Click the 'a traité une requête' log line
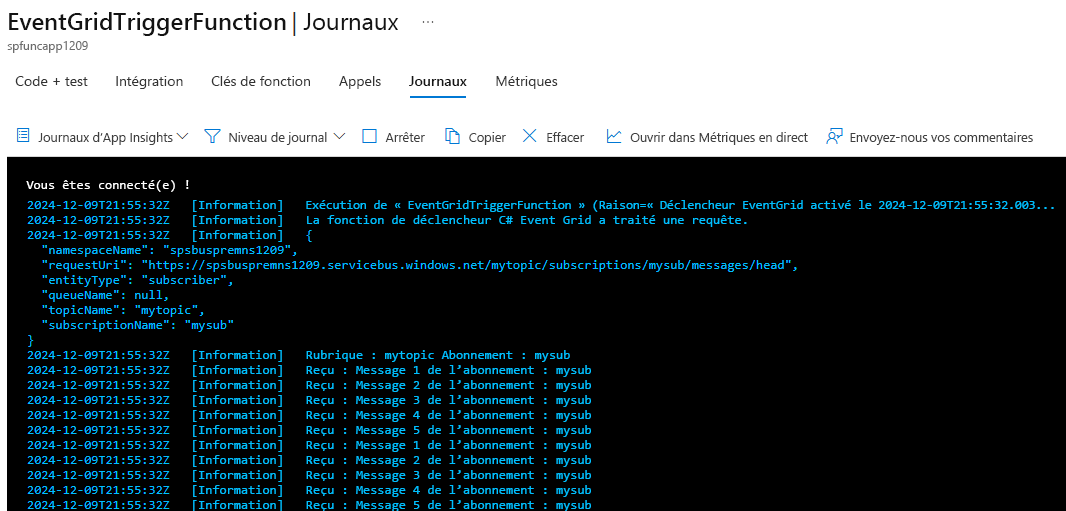The height and width of the screenshot is (511, 1066). click(x=388, y=219)
